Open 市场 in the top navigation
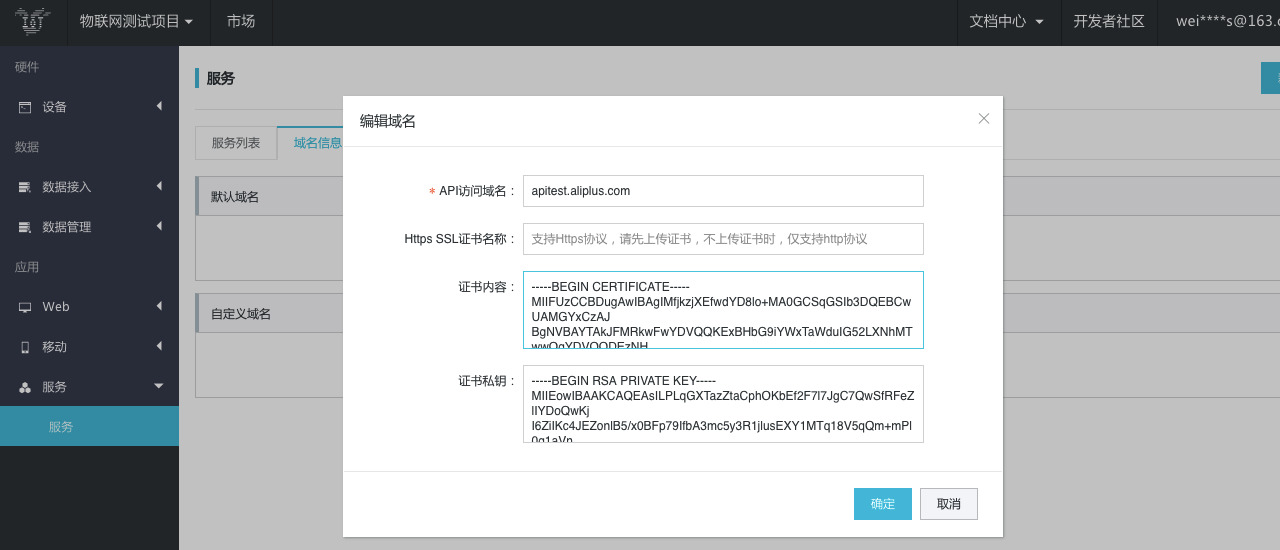The image size is (1280, 550). tap(241, 21)
